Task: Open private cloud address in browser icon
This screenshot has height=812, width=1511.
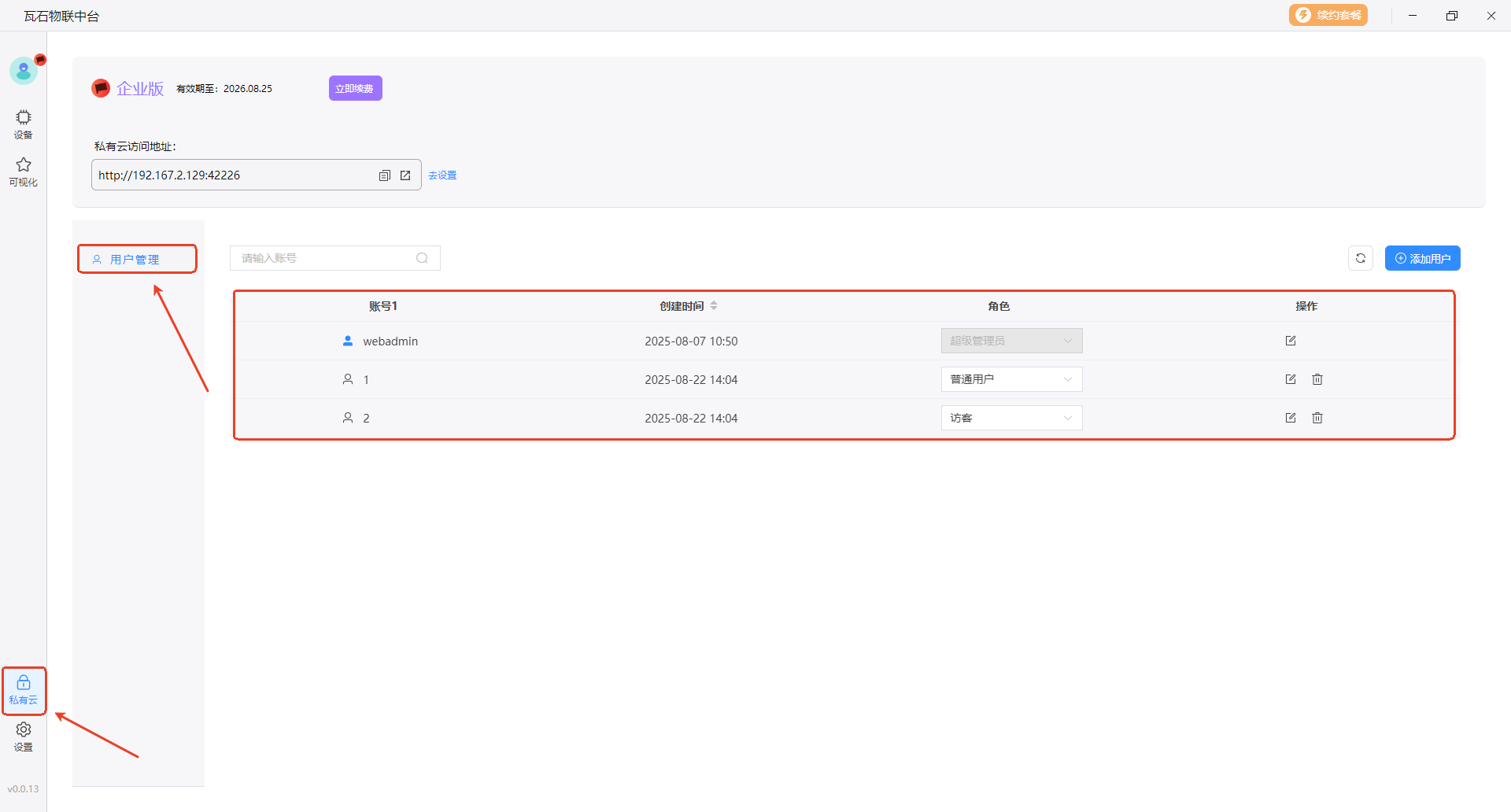Action: [x=405, y=175]
